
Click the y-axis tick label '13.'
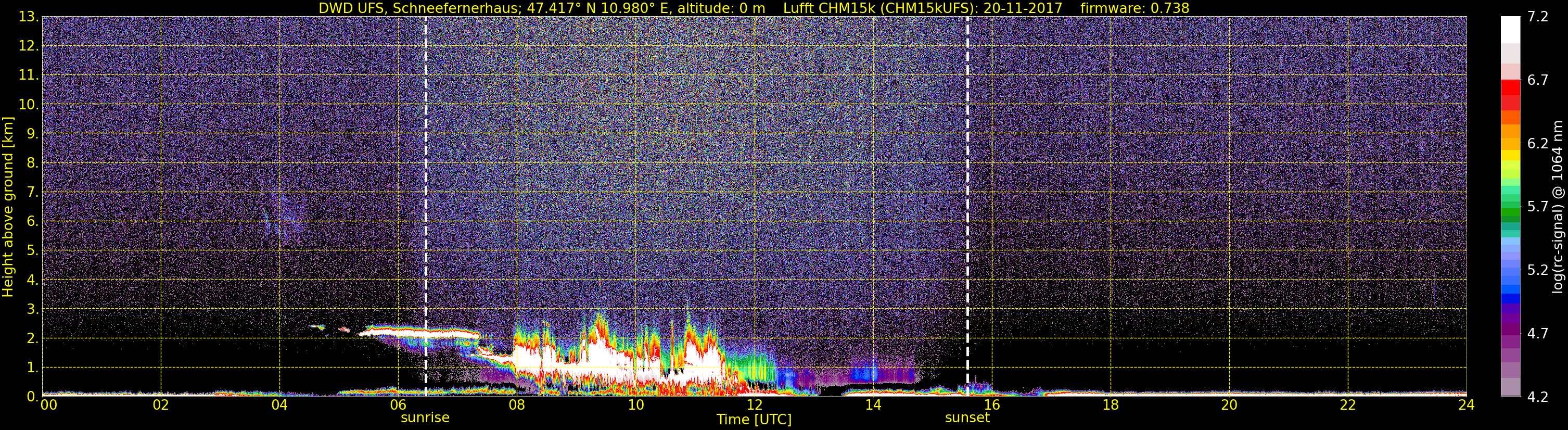pyautogui.click(x=29, y=17)
